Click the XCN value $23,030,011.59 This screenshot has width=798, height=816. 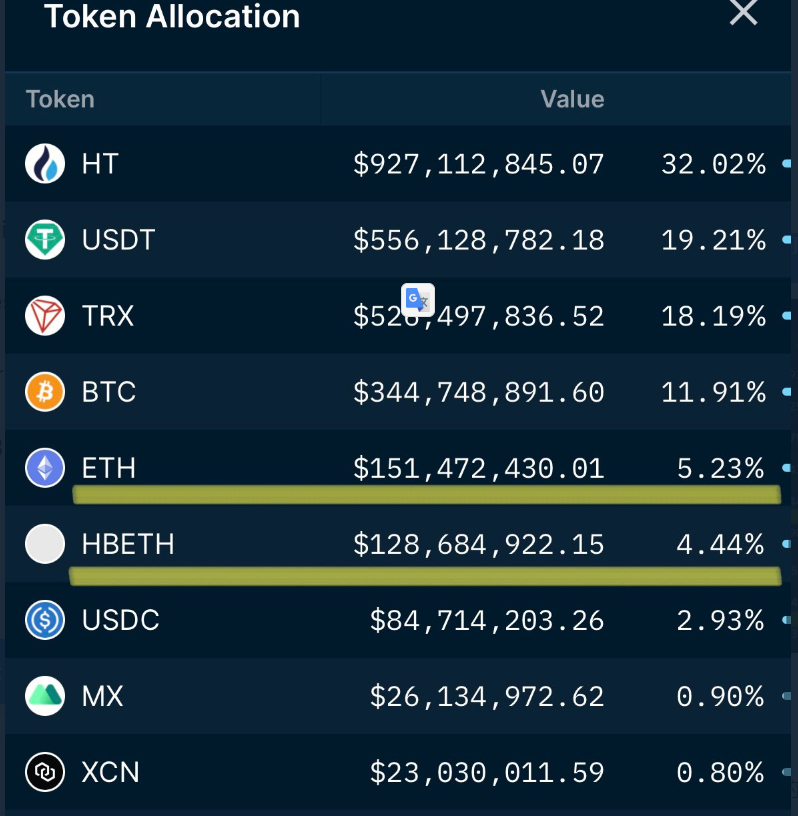point(486,772)
